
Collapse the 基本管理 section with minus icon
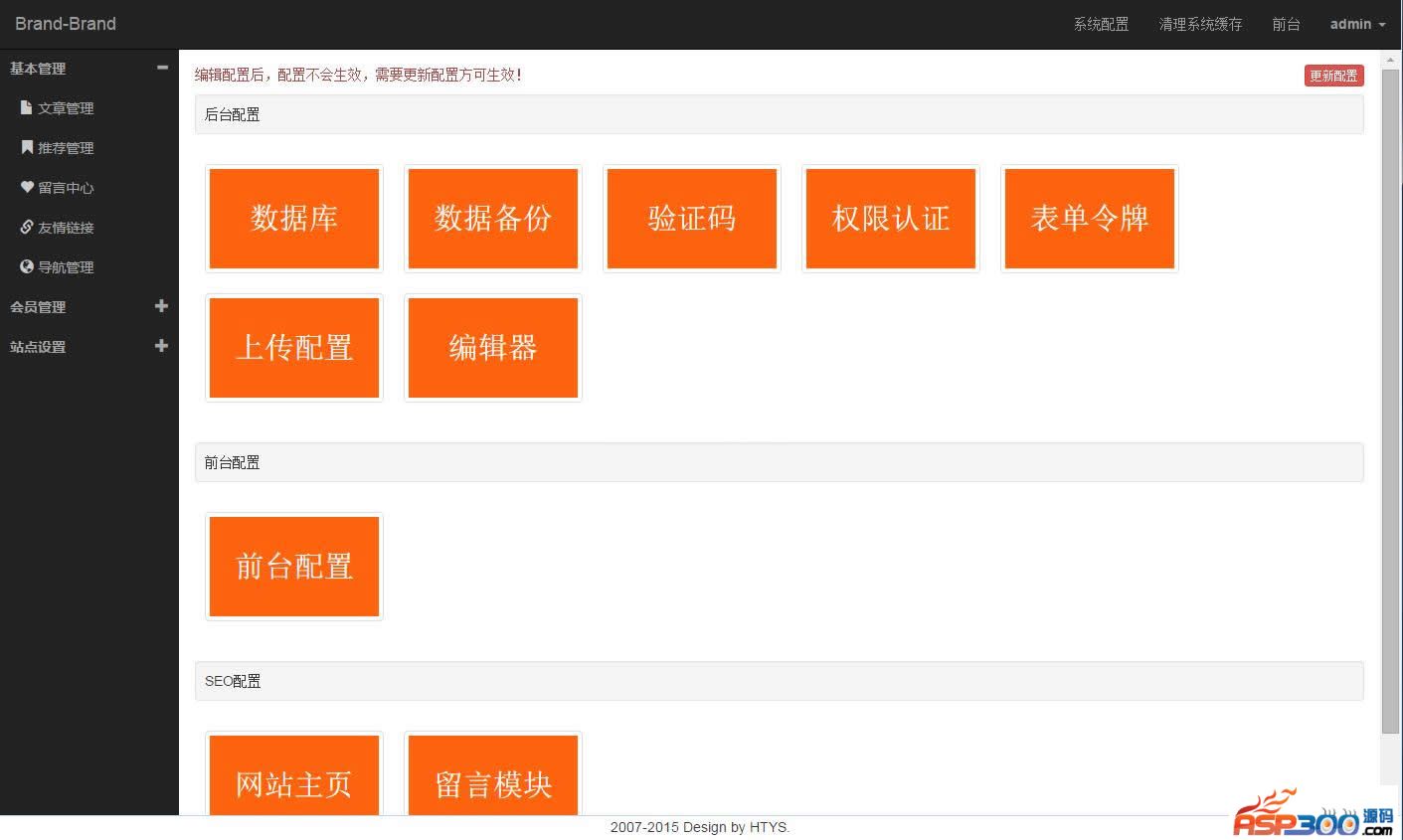tap(162, 68)
